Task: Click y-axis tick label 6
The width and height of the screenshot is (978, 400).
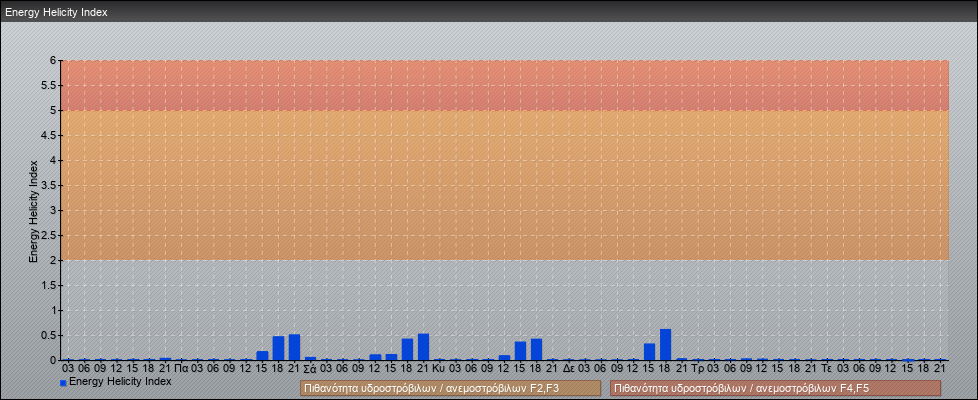Action: [x=54, y=61]
